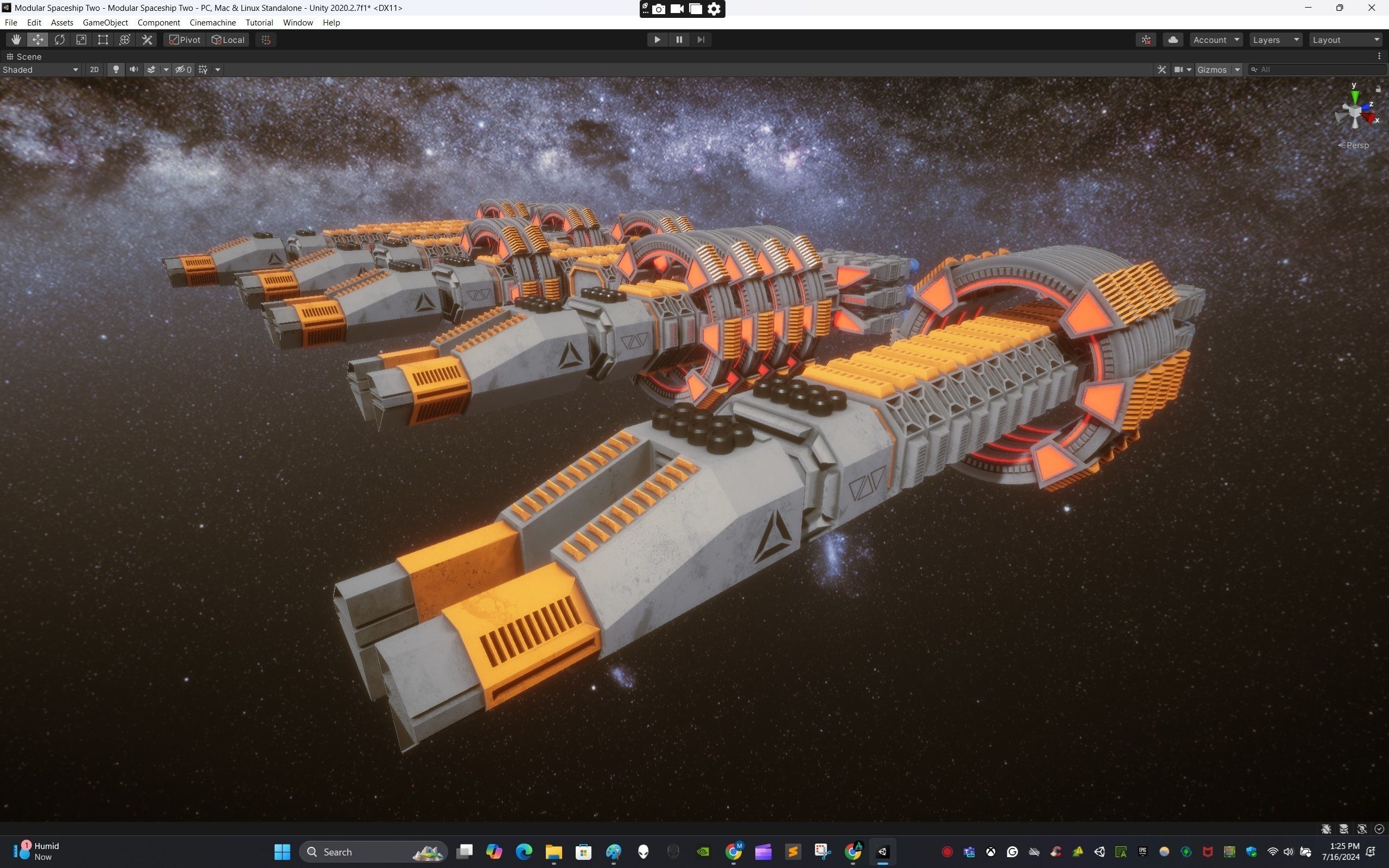Open Scene tab options kebab menu
The image size is (1389, 868).
click(1379, 56)
